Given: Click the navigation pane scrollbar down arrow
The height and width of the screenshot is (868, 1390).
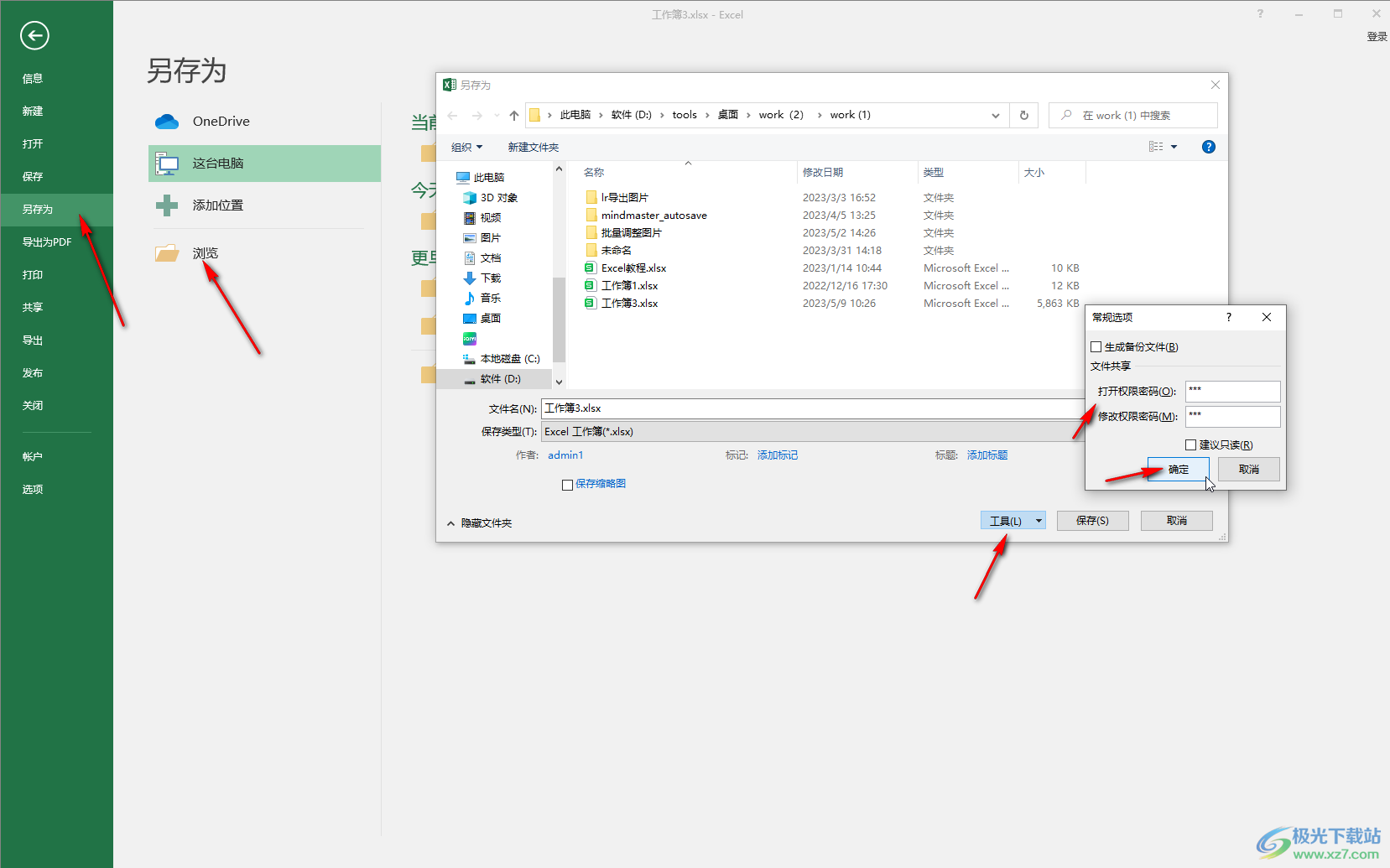Looking at the screenshot, I should click(x=559, y=382).
